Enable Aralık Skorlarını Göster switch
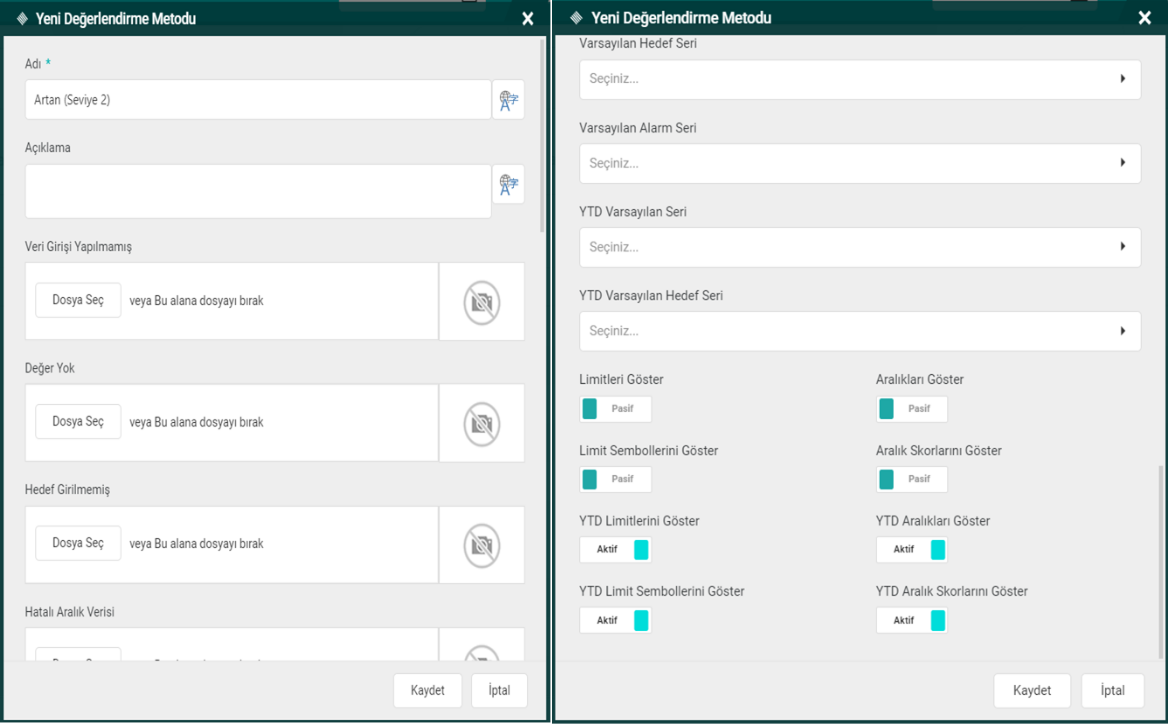The image size is (1168, 724). (x=911, y=479)
